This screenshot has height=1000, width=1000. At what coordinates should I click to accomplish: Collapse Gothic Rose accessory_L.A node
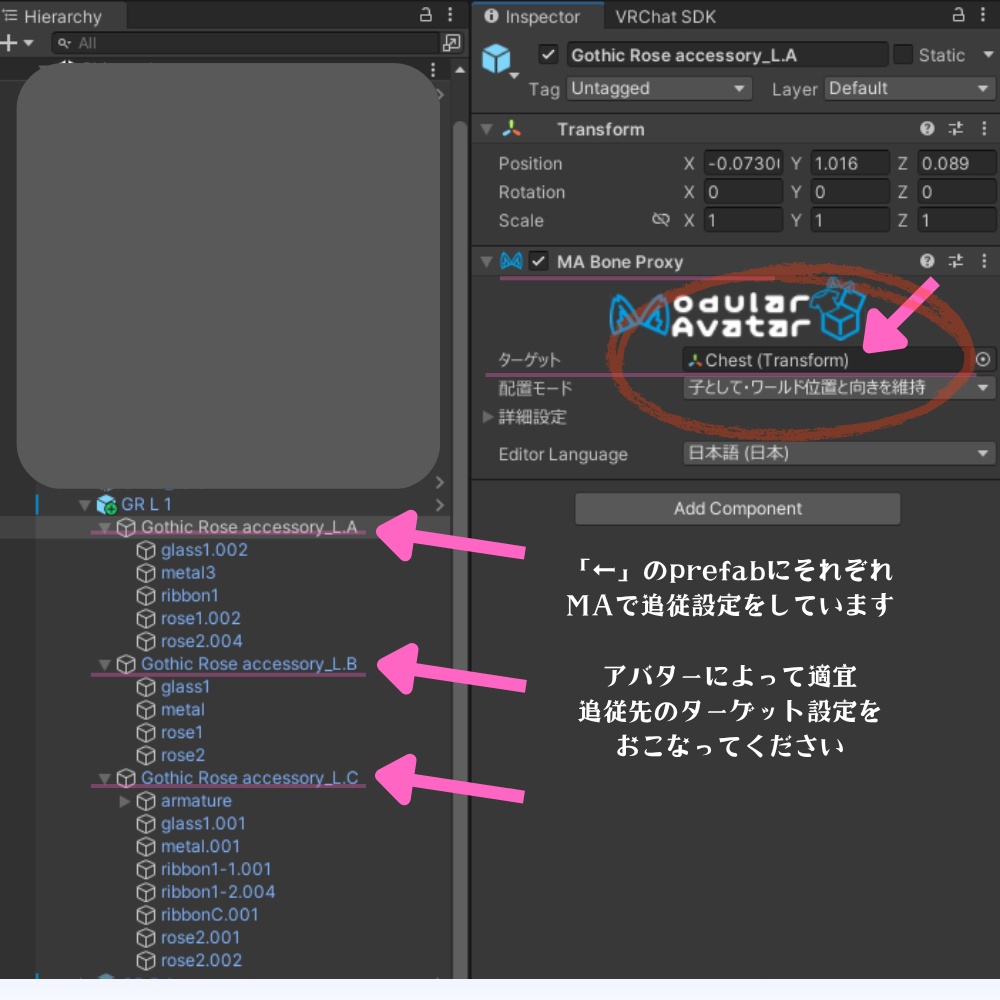click(105, 528)
